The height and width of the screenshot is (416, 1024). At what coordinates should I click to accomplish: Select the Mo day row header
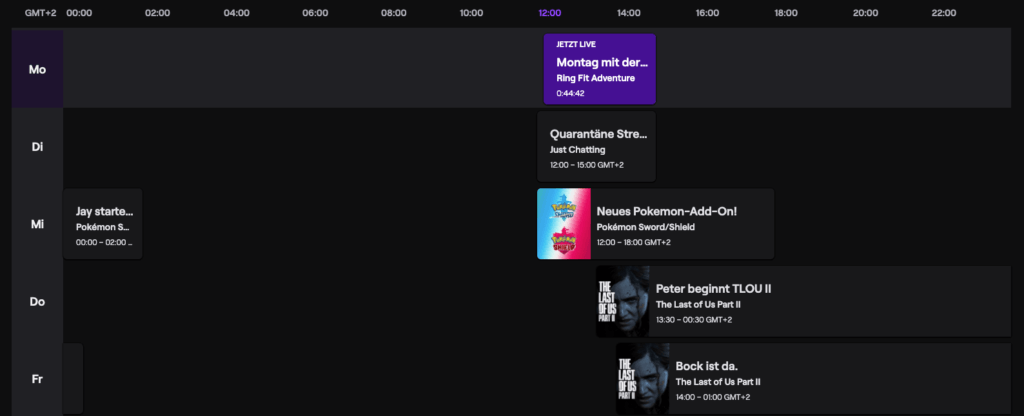click(38, 70)
